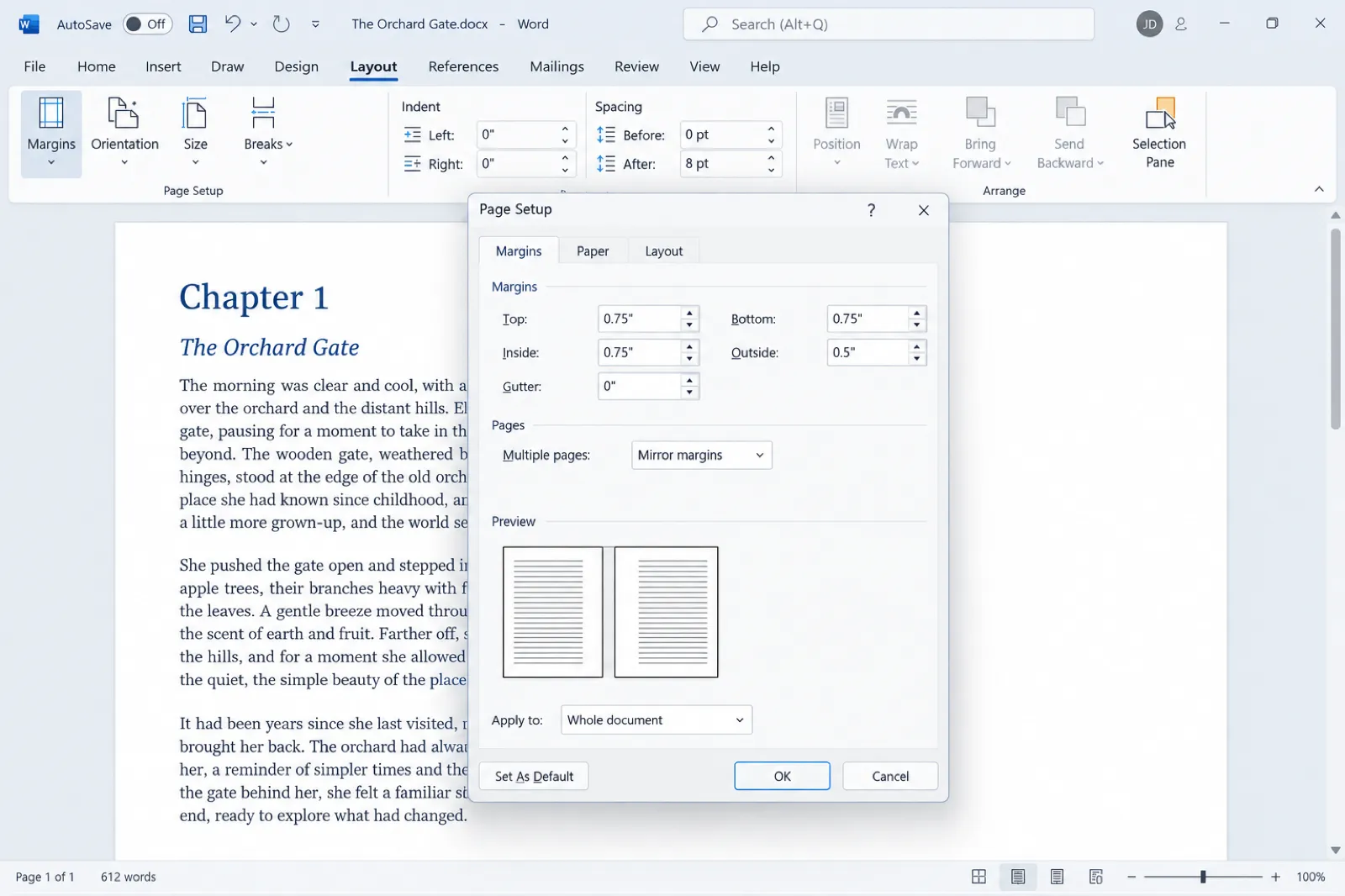The height and width of the screenshot is (896, 1345).
Task: Collapse the ribbon with the chevron
Action: 1319,190
